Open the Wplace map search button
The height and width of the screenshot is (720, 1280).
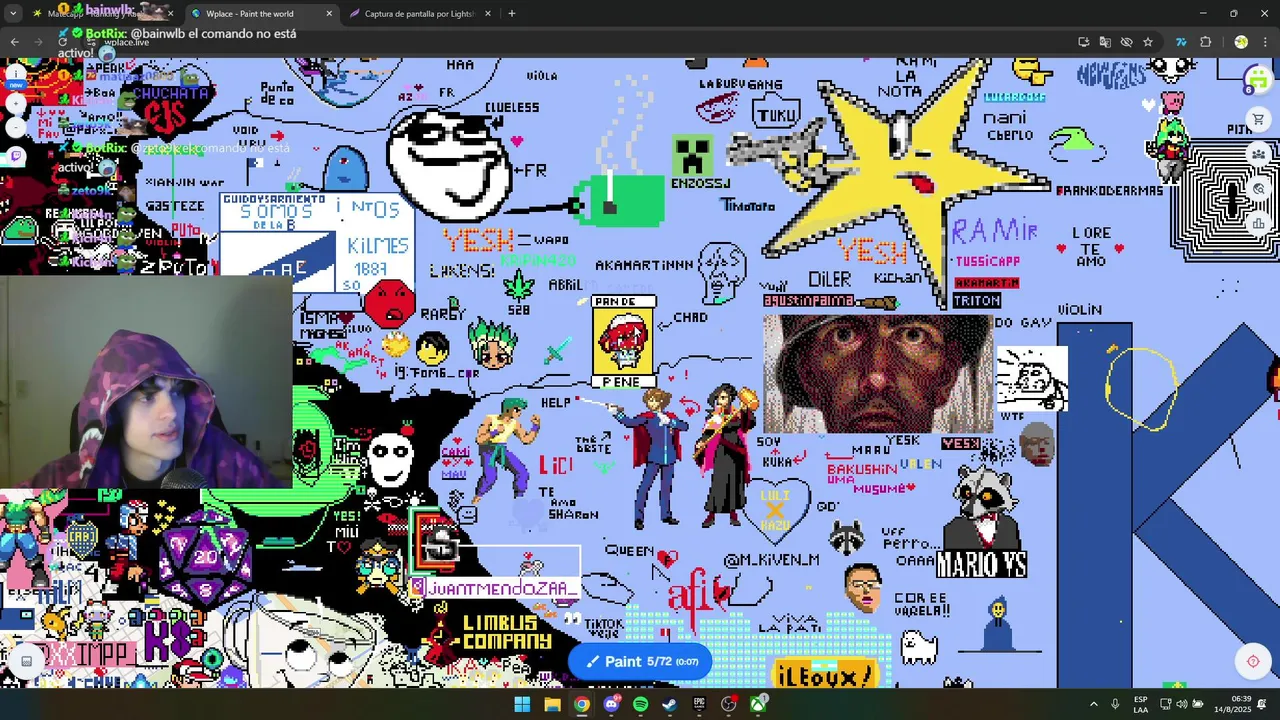(x=1259, y=189)
